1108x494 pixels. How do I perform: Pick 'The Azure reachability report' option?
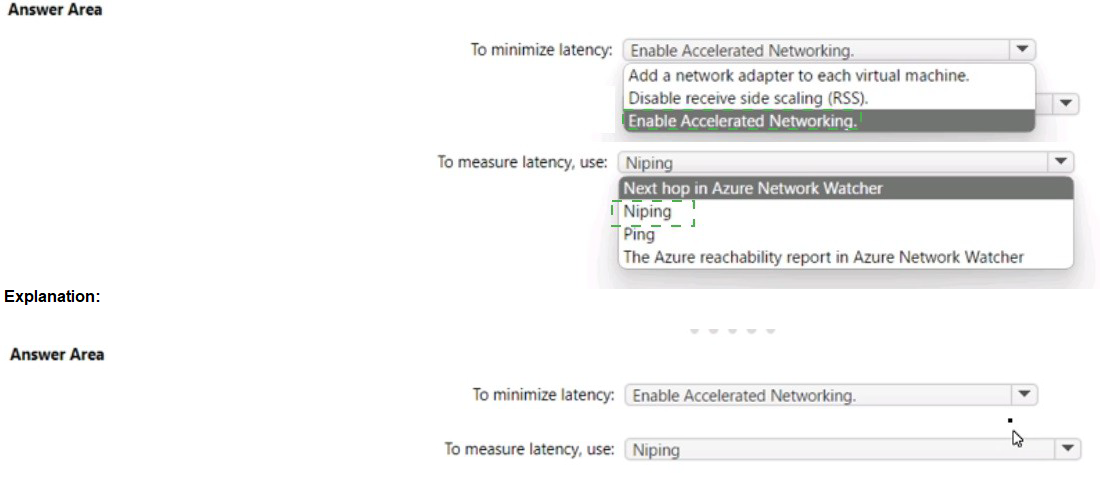tap(823, 258)
